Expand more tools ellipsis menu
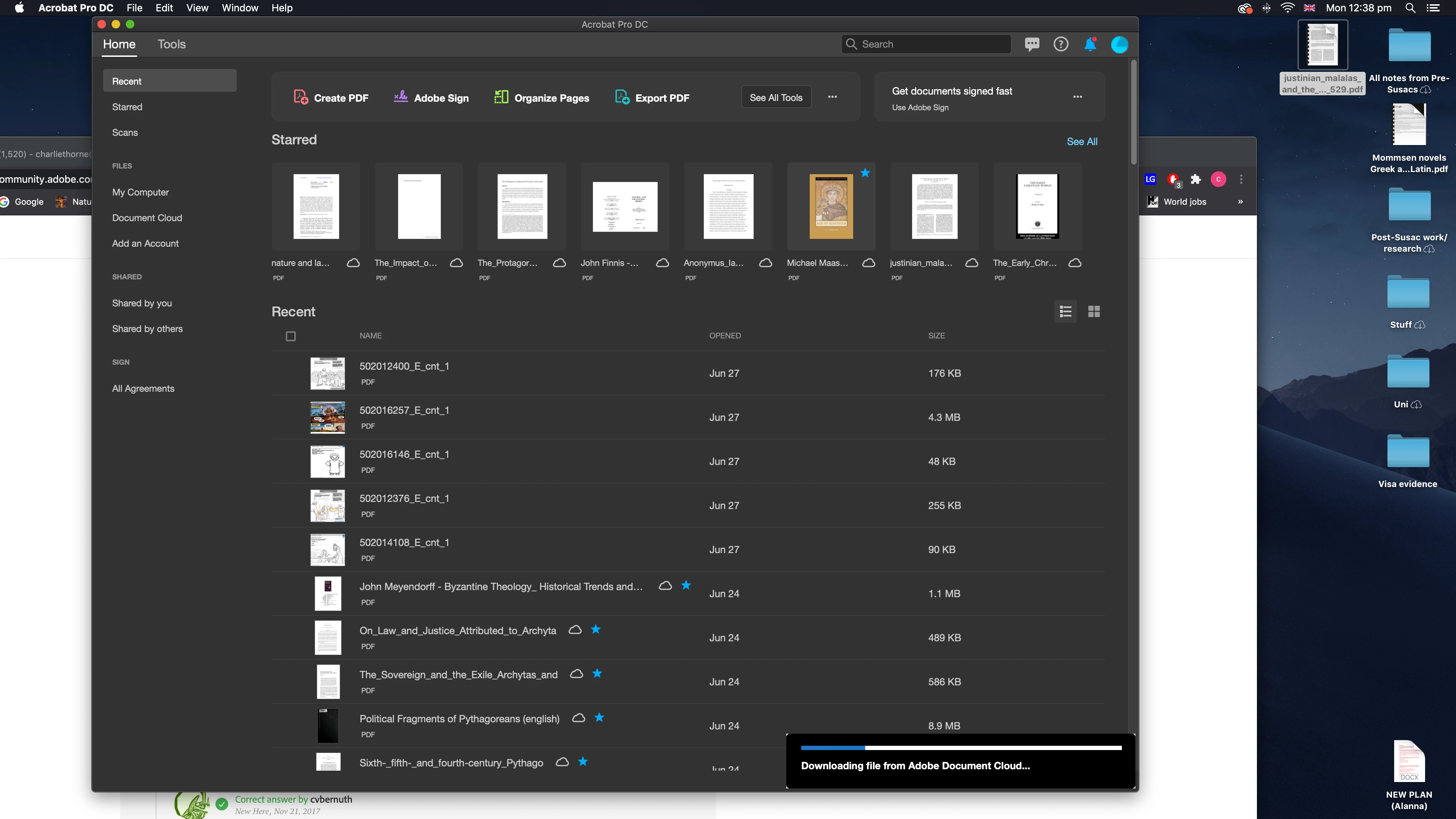The image size is (1456, 819). tap(832, 97)
